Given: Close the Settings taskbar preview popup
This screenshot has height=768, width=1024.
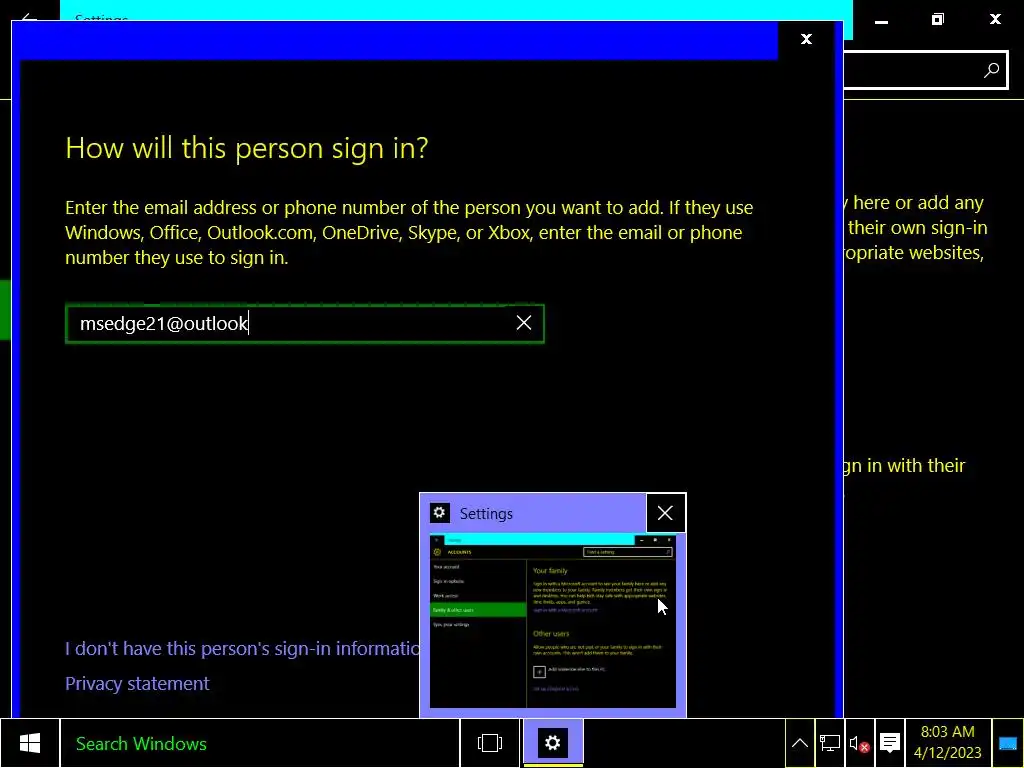Looking at the screenshot, I should click(665, 513).
